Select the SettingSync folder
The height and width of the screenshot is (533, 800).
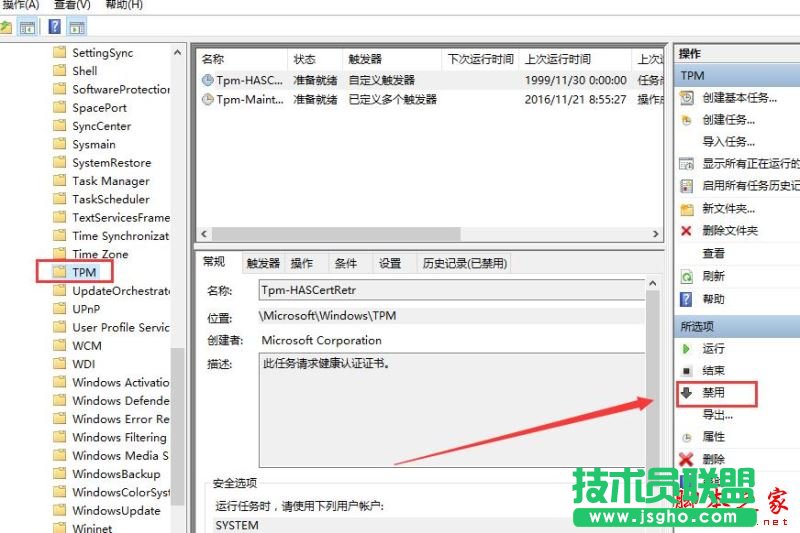point(103,53)
